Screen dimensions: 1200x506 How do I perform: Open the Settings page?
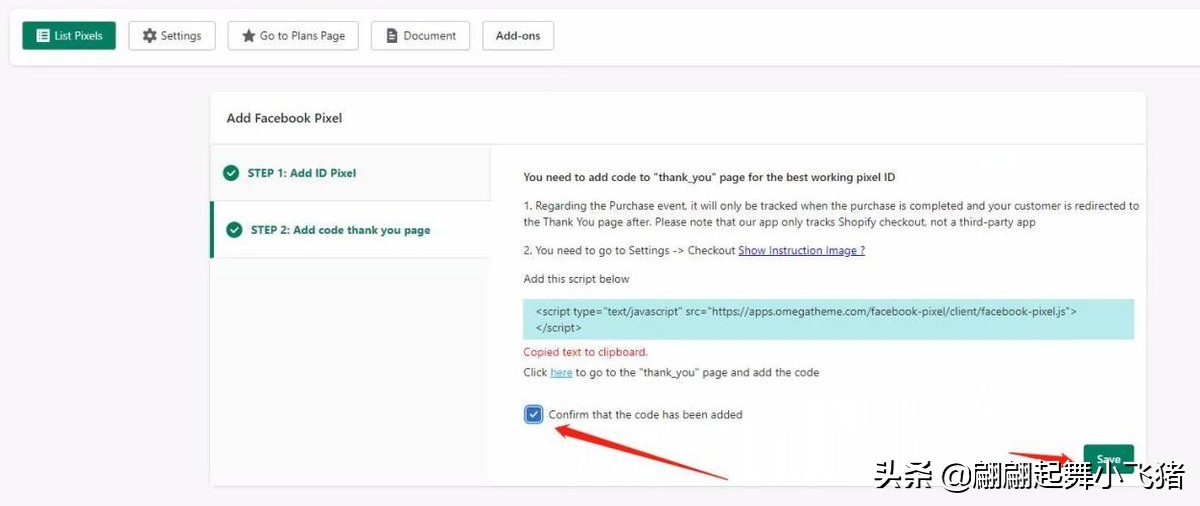coord(172,36)
